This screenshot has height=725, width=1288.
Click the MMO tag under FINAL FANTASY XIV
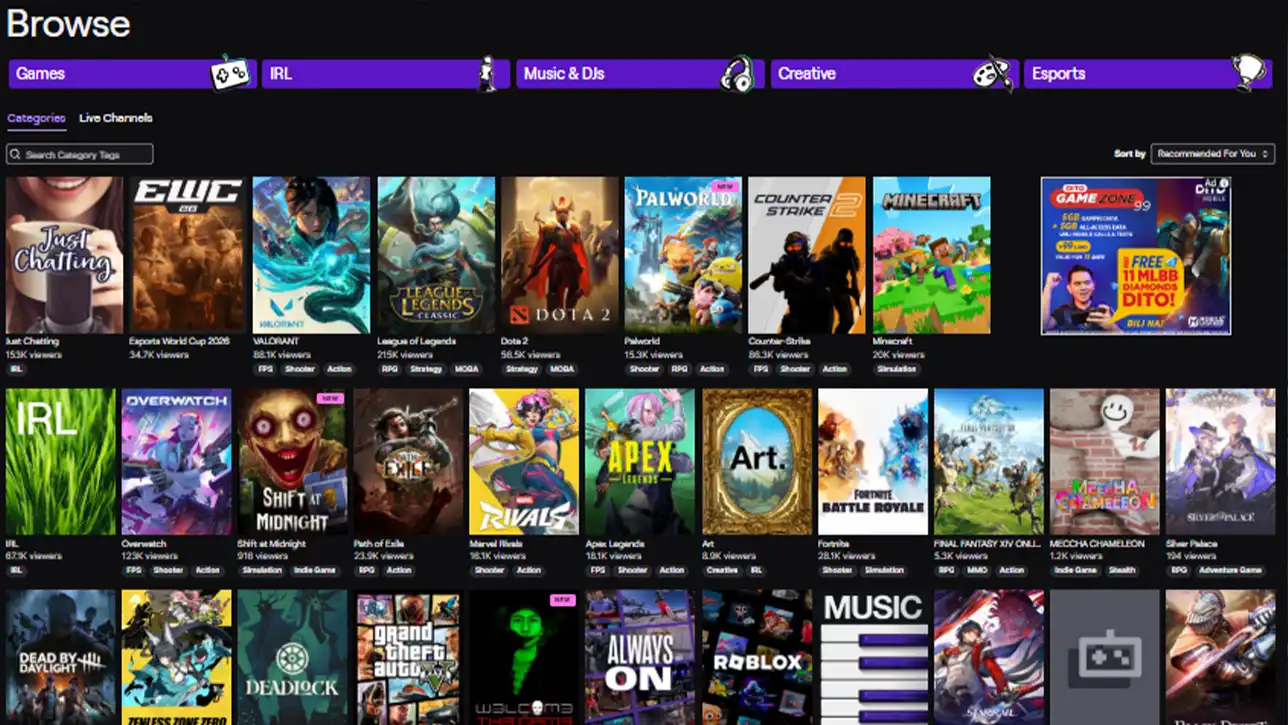point(979,570)
